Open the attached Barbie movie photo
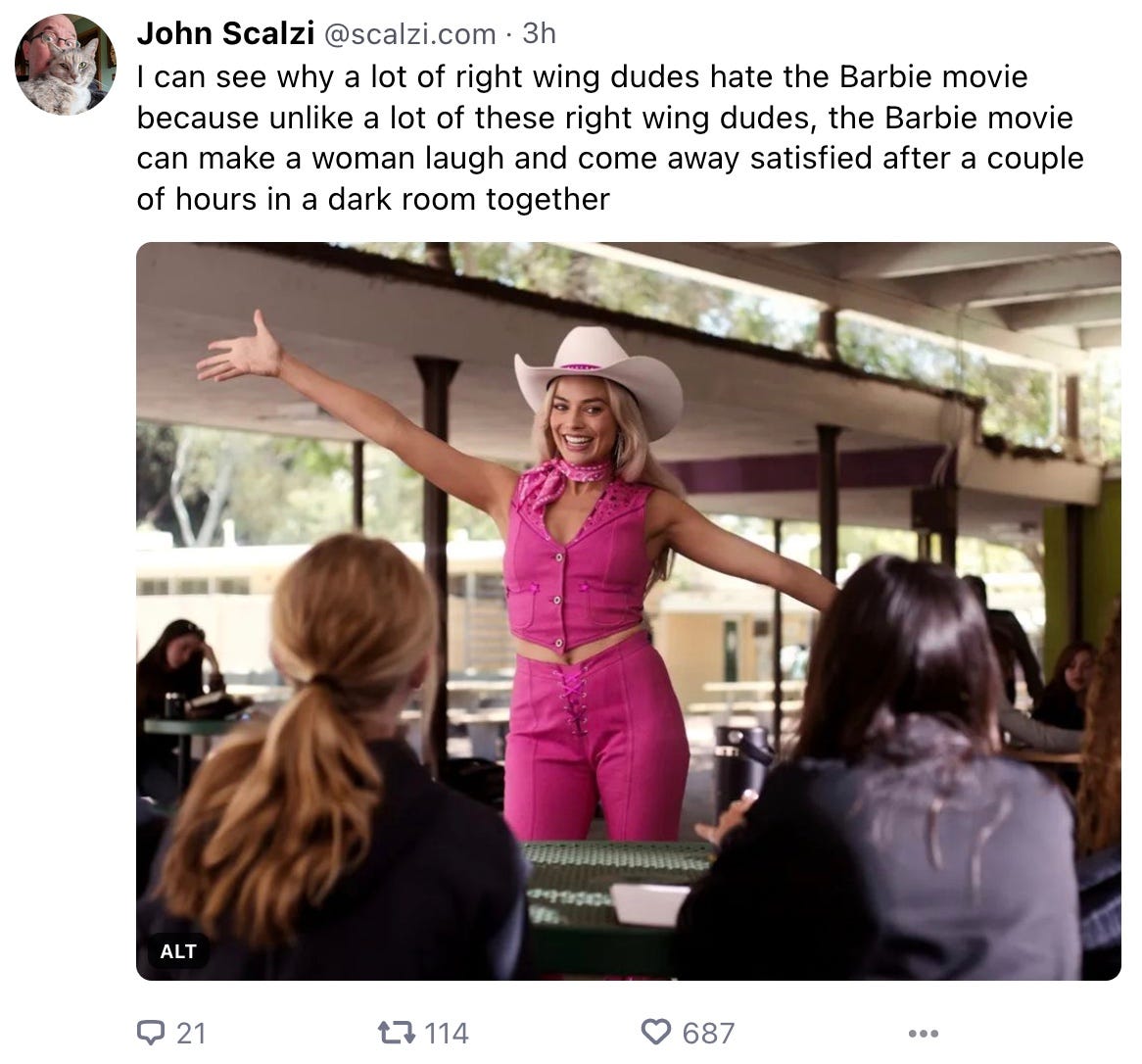 629,610
